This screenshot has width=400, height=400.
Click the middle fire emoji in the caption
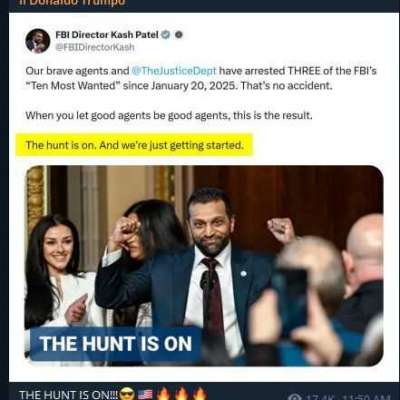click(x=181, y=394)
